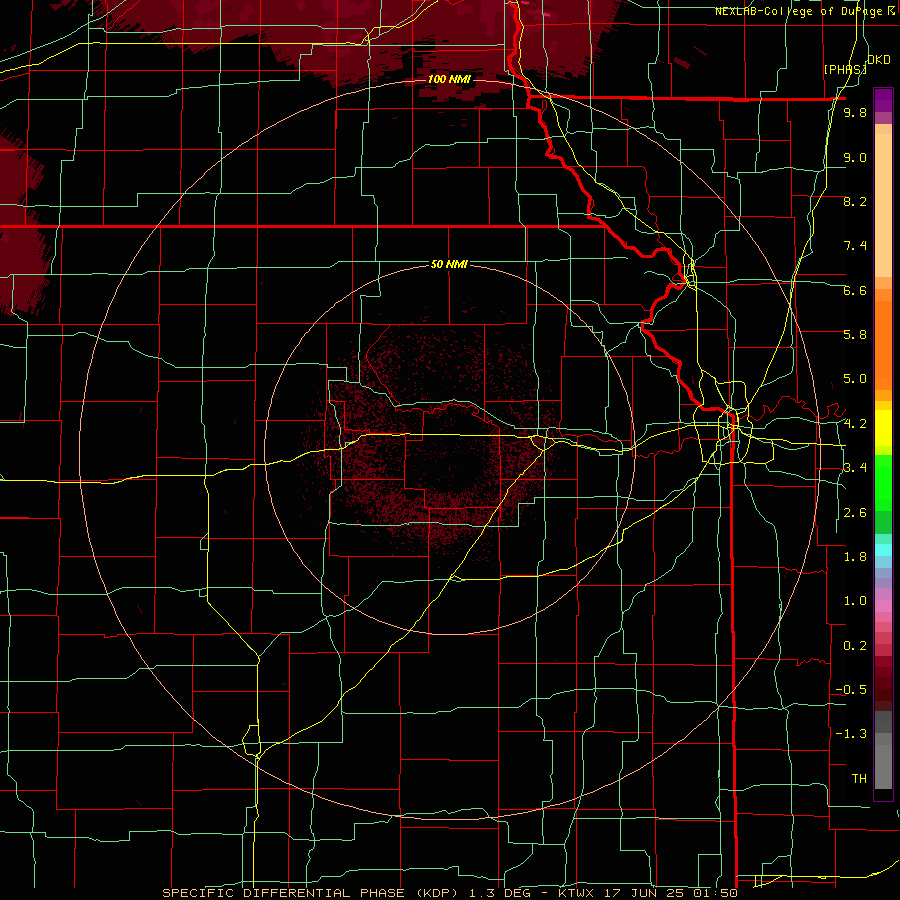The image size is (900, 900).
Task: Click the 0.2 scale value
Action: [x=855, y=646]
